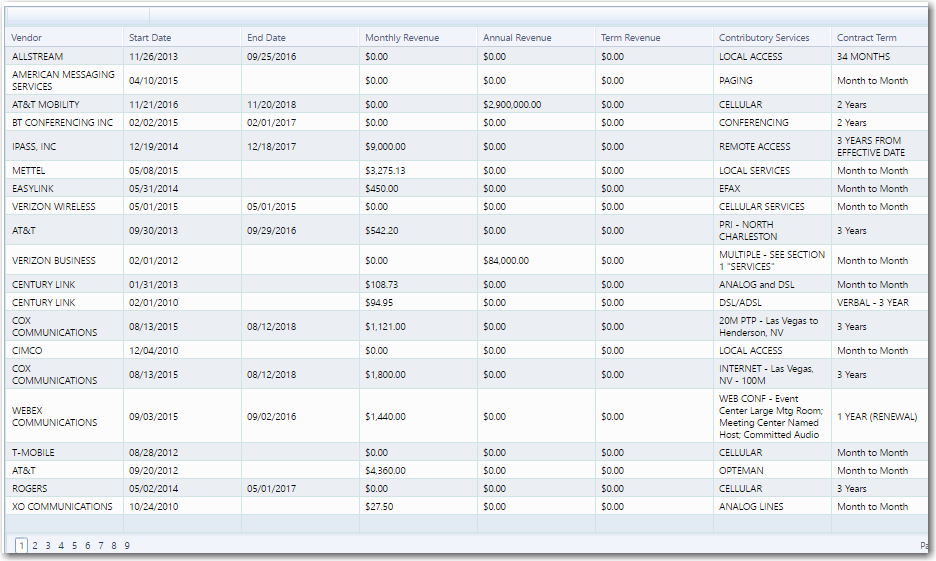Select the AT&T MOBILITY vendor cell
The height and width of the screenshot is (561, 936).
(64, 104)
